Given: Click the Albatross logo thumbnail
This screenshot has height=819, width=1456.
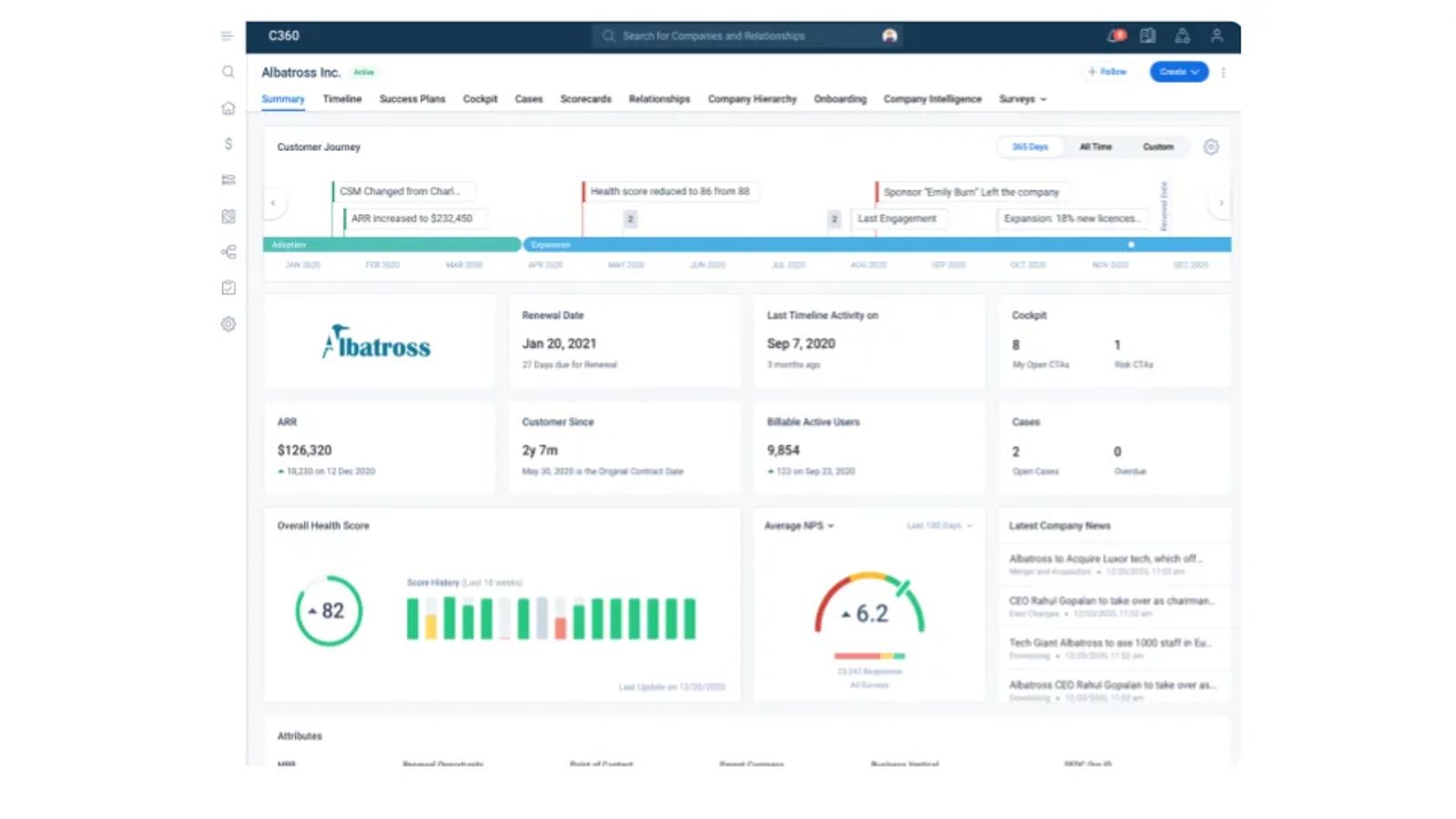Looking at the screenshot, I should point(377,342).
